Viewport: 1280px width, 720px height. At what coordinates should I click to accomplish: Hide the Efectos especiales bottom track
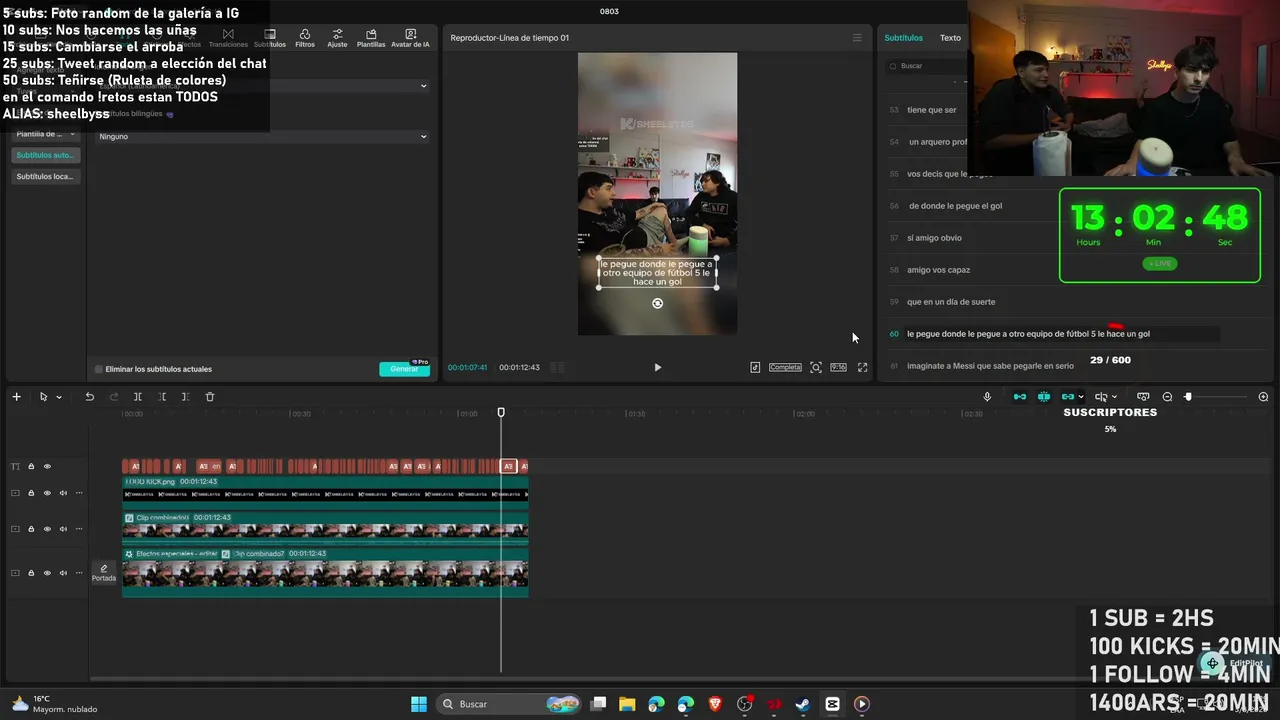point(47,573)
